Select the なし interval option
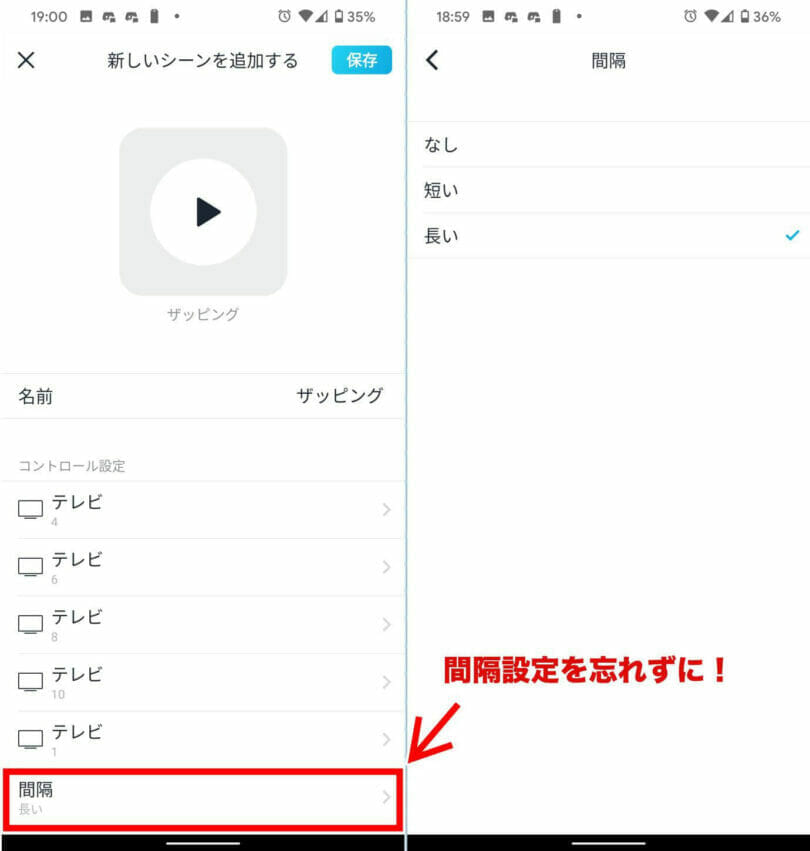This screenshot has width=810, height=851. click(609, 144)
